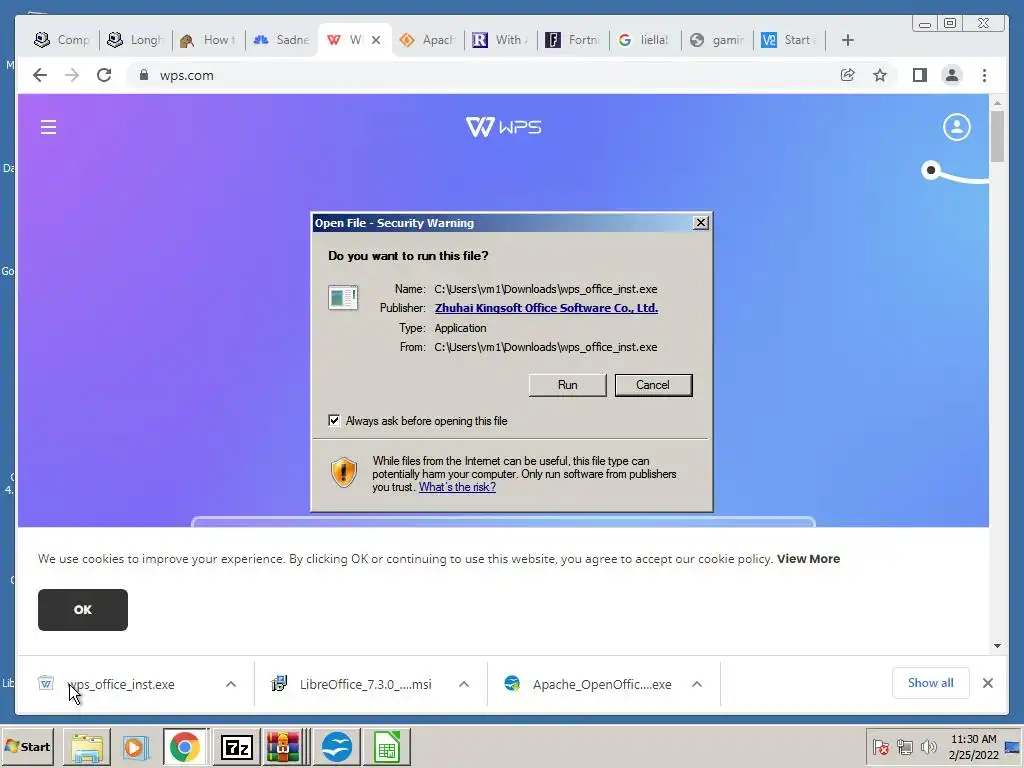This screenshot has width=1024, height=768.
Task: Expand options for wps_office_inst.exe download
Action: tap(231, 684)
